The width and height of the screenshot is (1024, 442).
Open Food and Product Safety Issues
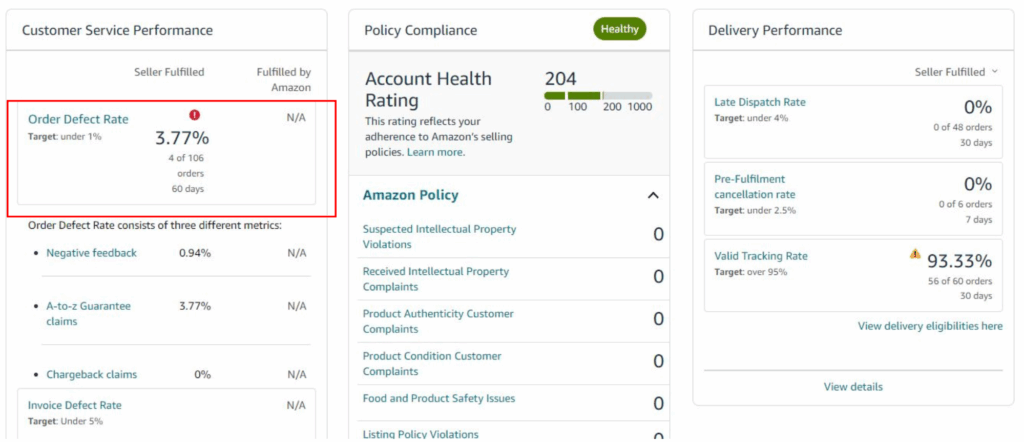point(439,398)
